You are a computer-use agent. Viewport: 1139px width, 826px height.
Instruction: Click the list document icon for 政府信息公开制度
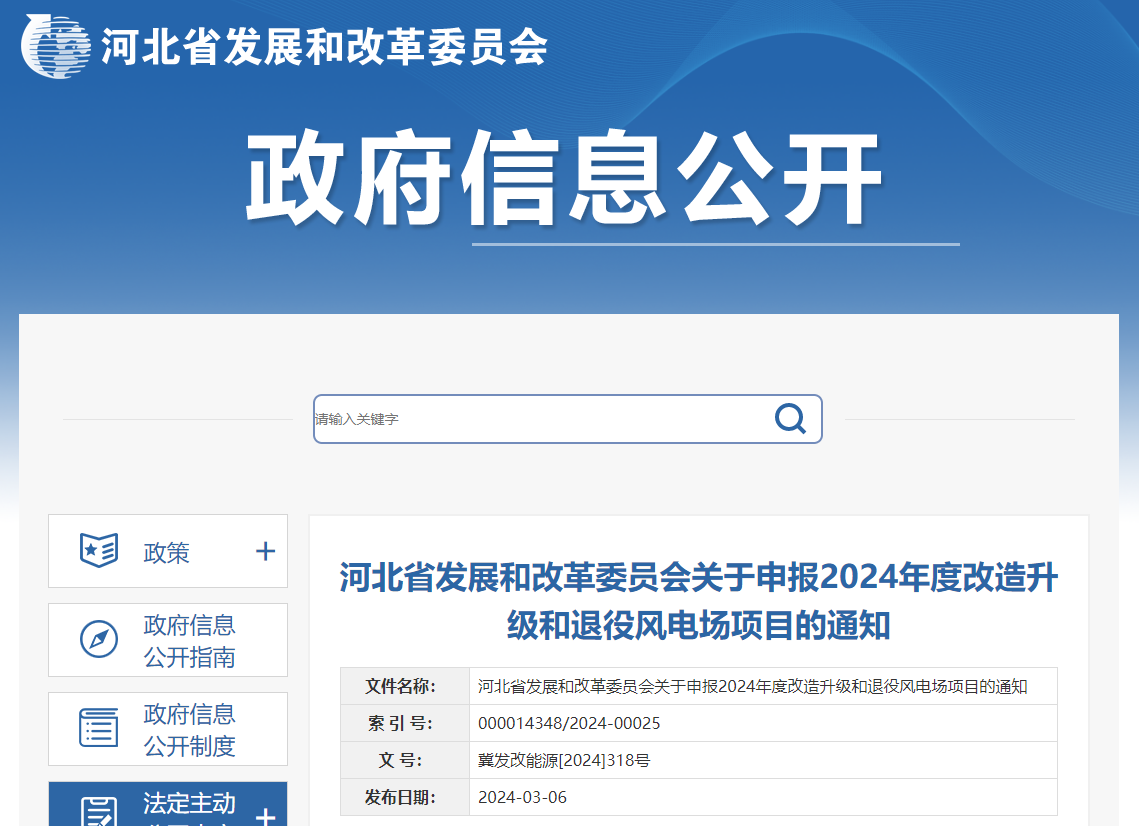pos(99,728)
